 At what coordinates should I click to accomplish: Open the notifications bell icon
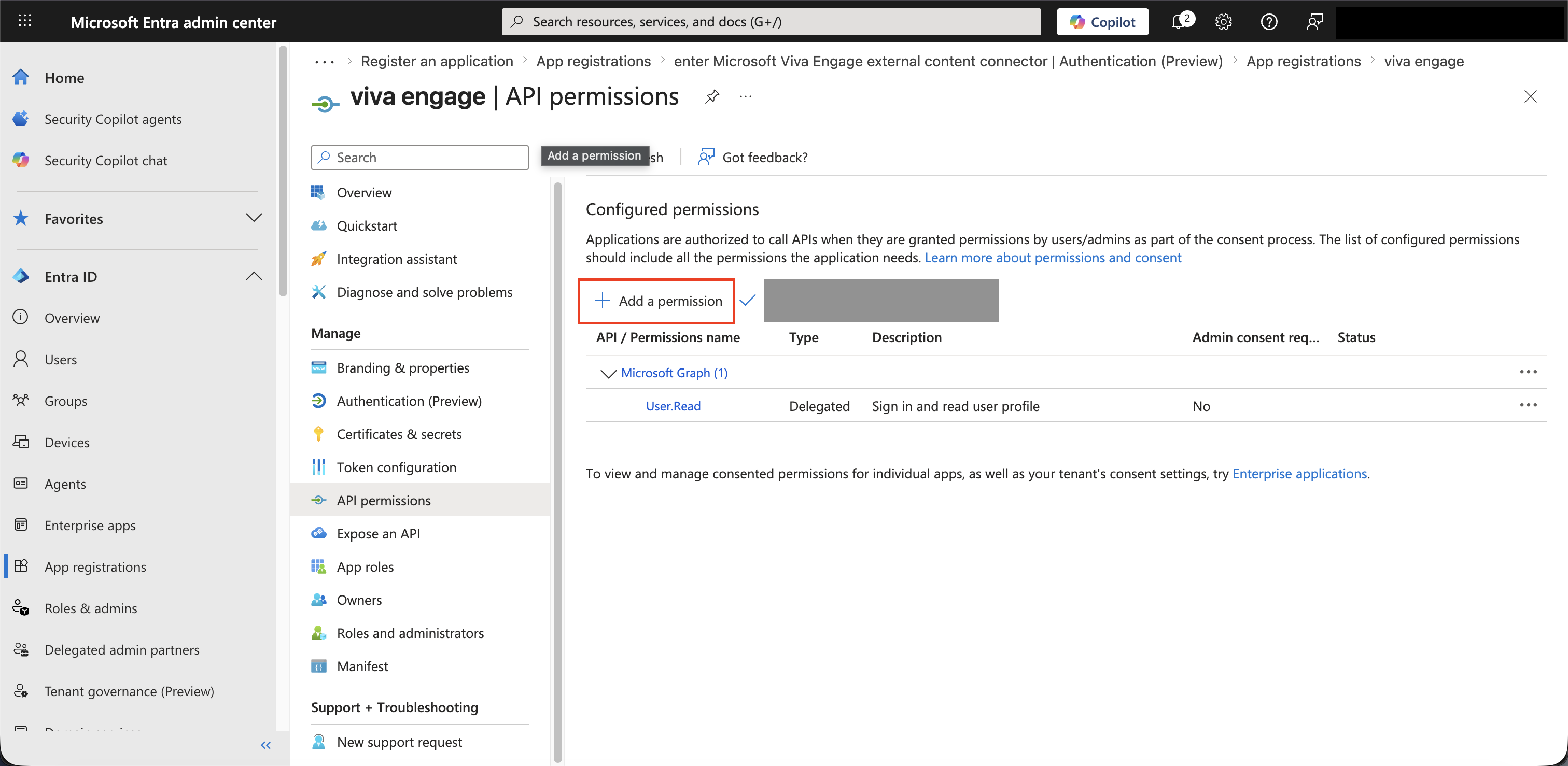click(1180, 22)
